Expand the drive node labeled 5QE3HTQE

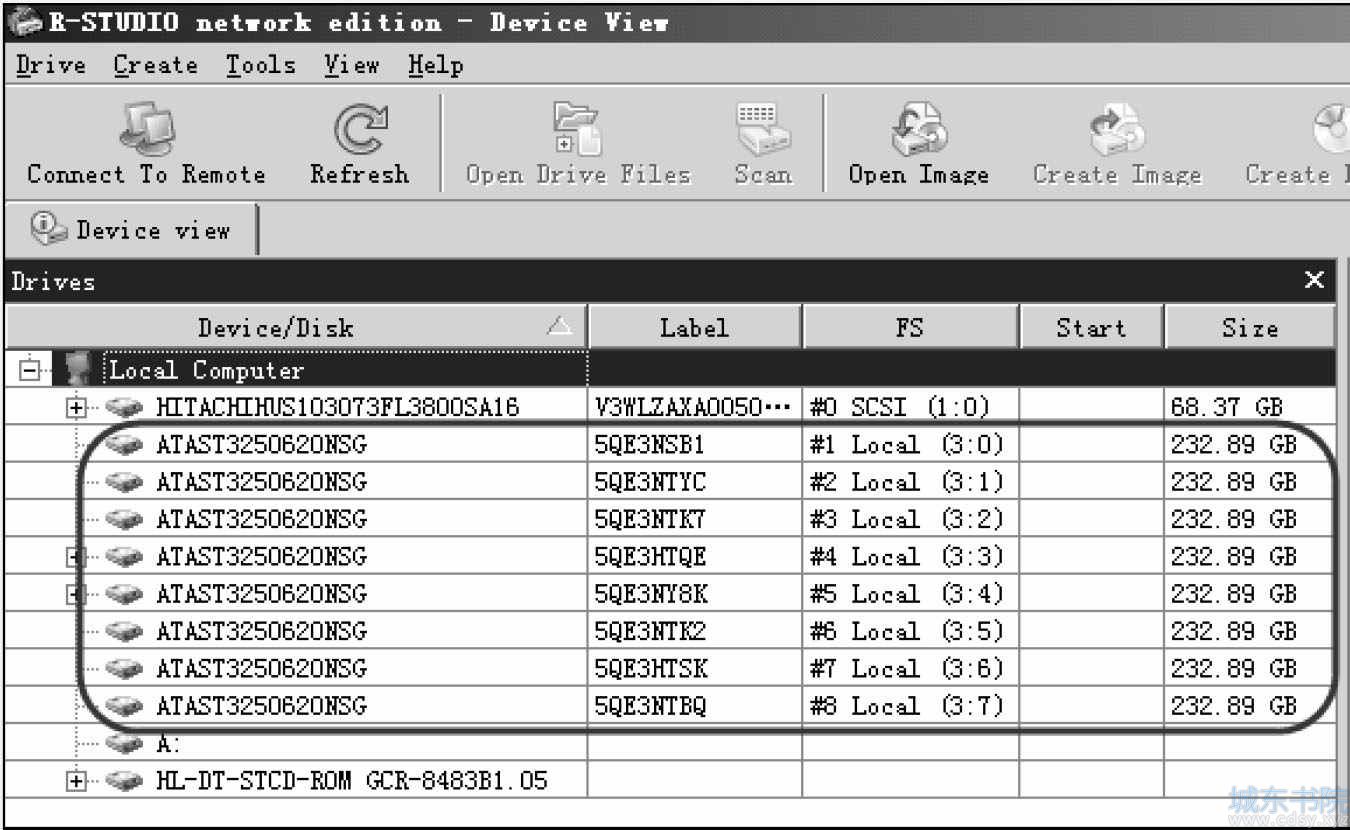76,557
